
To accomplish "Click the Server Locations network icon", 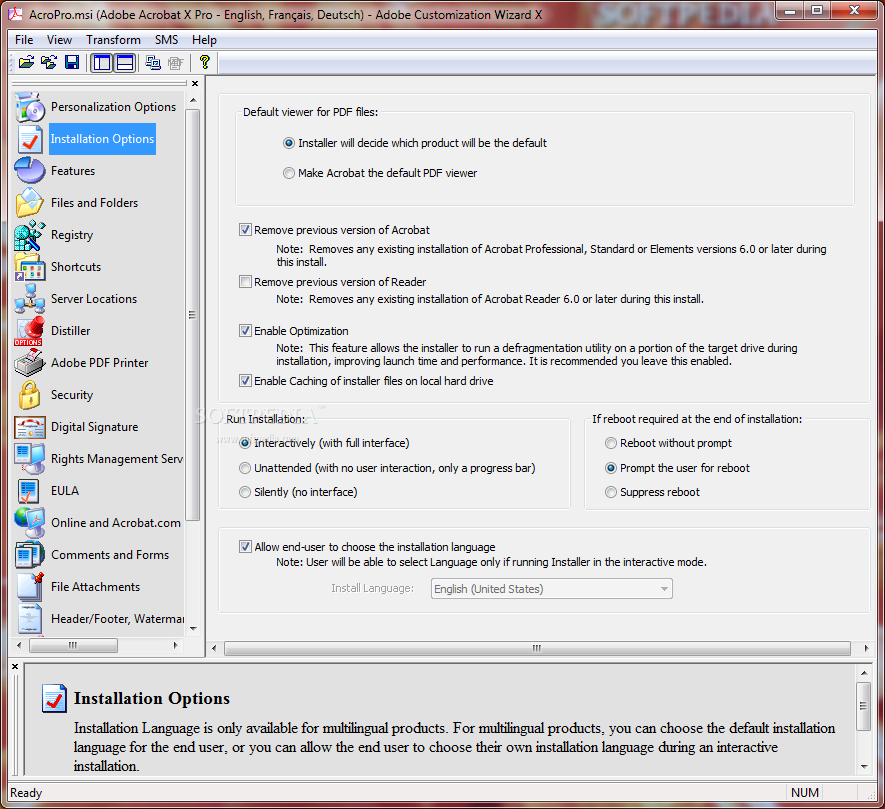I will click(30, 299).
